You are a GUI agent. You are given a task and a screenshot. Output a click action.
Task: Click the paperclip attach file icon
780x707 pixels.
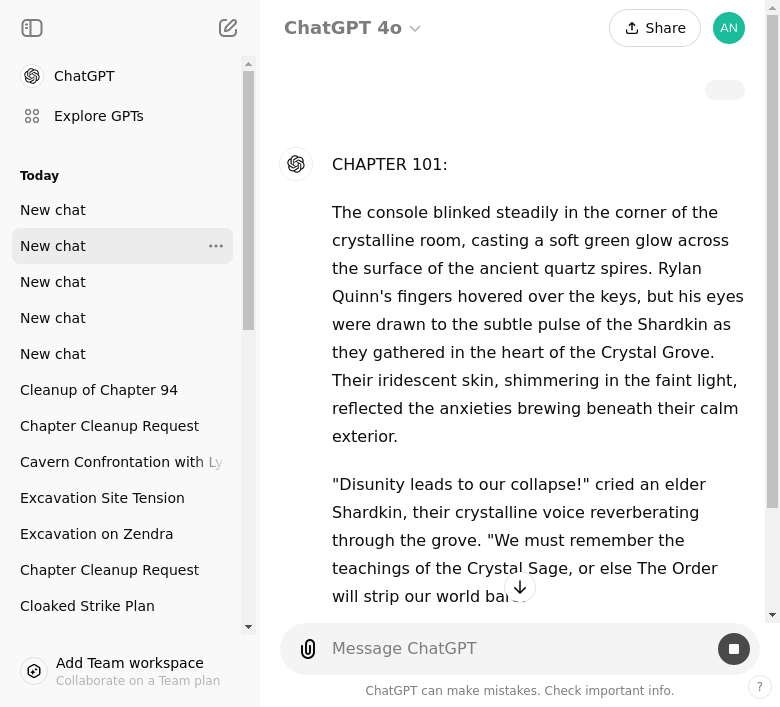click(308, 649)
